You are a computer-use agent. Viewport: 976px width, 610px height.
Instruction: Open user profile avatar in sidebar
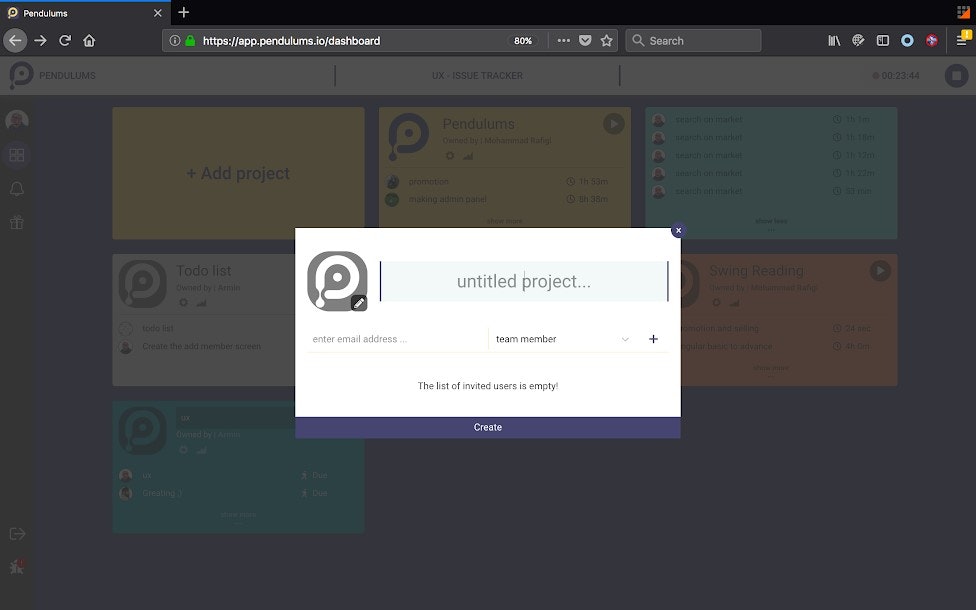click(17, 120)
